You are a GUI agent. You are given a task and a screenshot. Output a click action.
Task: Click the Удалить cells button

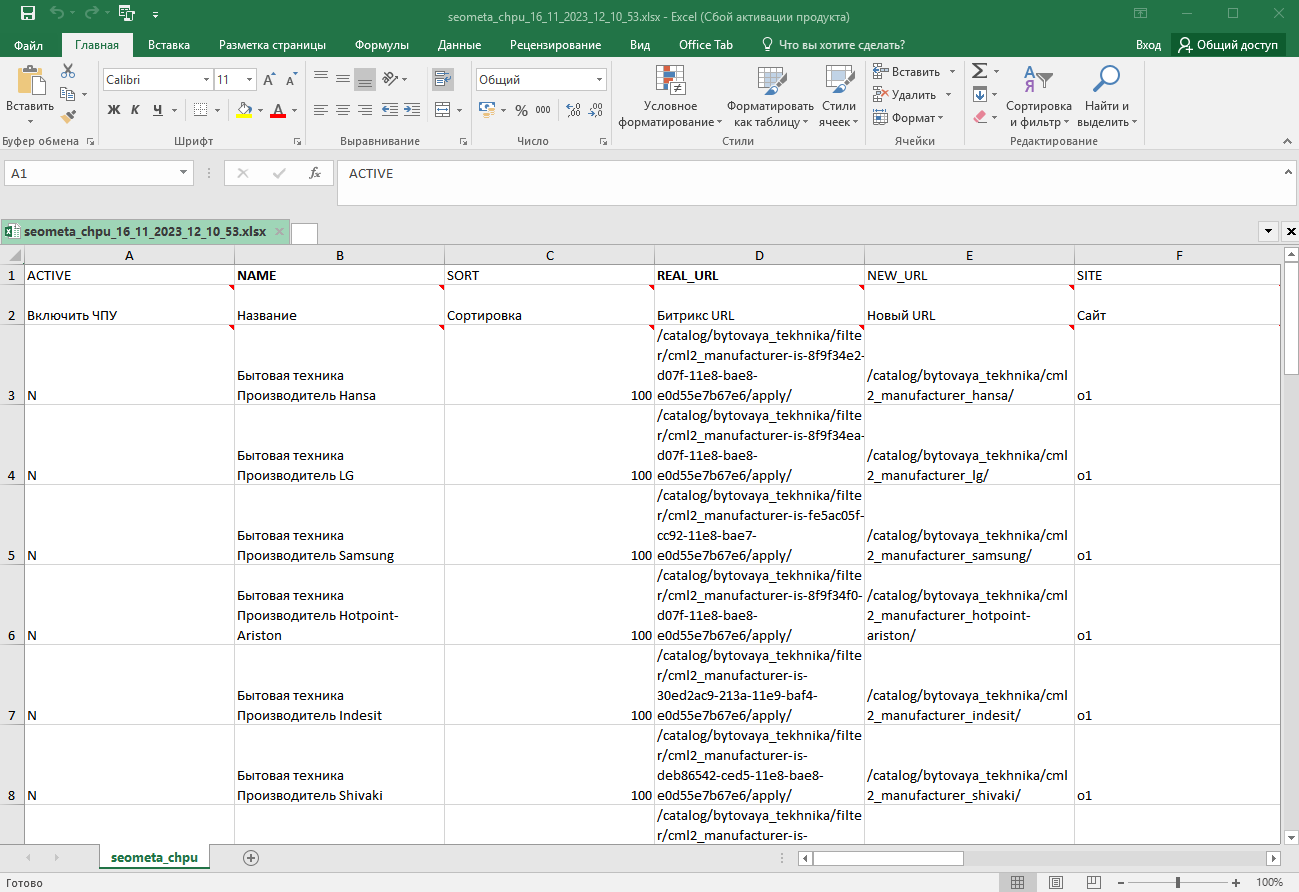point(905,95)
